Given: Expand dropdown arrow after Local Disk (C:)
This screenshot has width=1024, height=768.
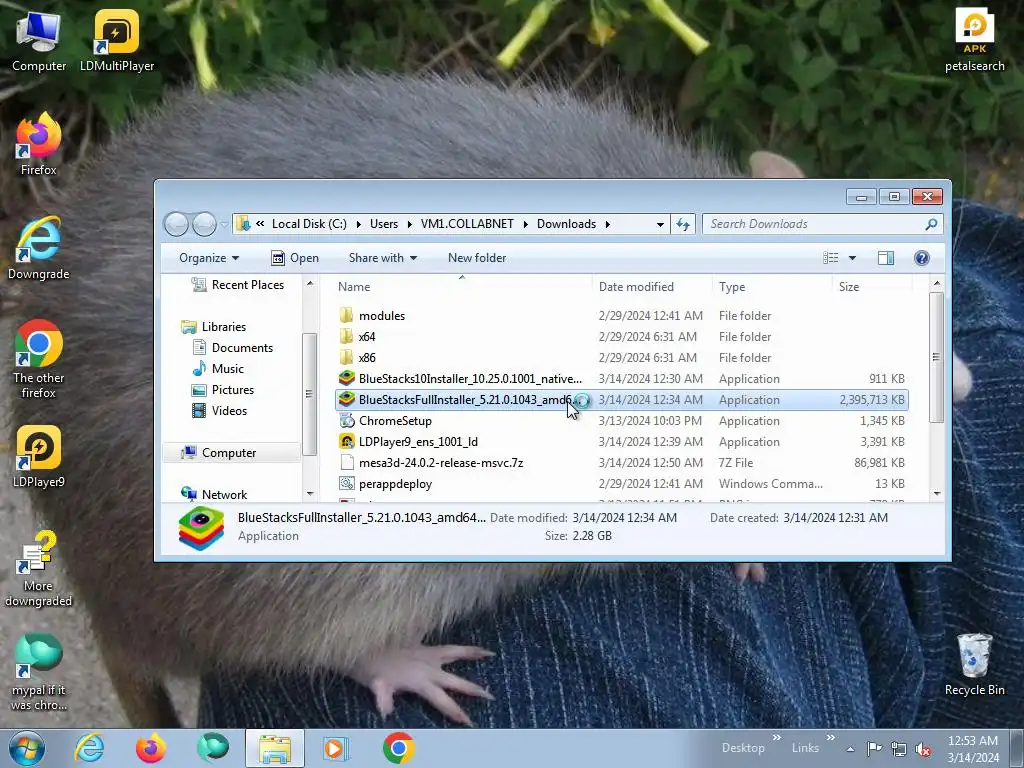Looking at the screenshot, I should pos(359,224).
